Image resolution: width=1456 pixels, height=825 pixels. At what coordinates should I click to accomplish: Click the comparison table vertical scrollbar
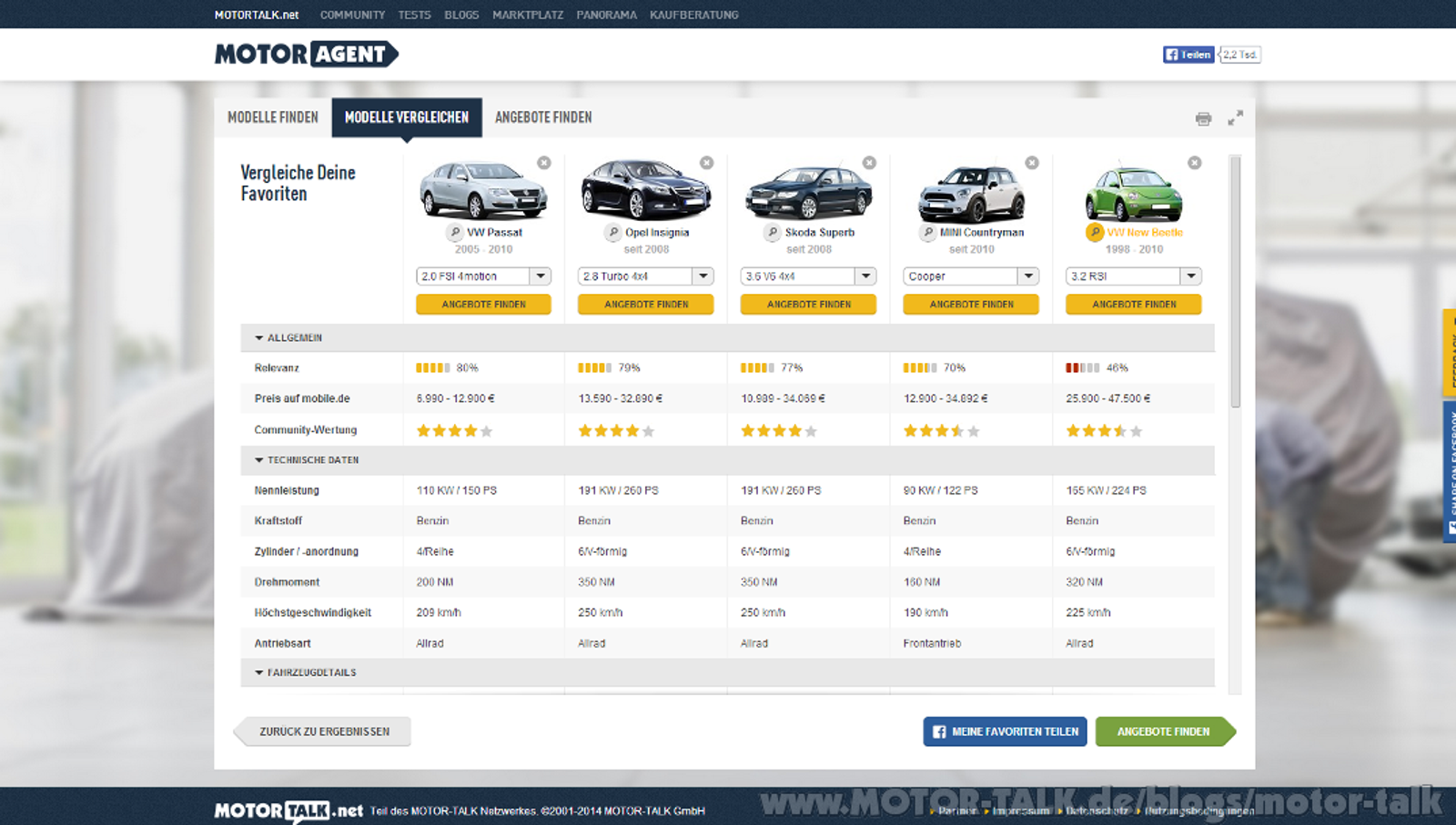(x=1235, y=282)
